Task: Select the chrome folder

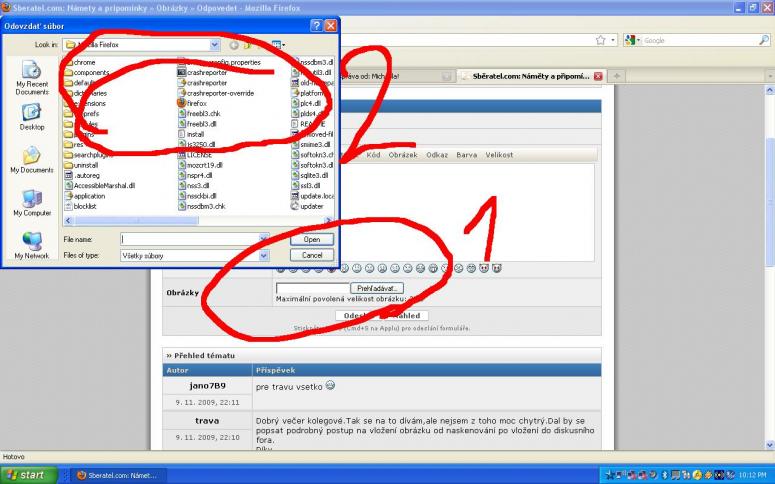Action: 80,62
